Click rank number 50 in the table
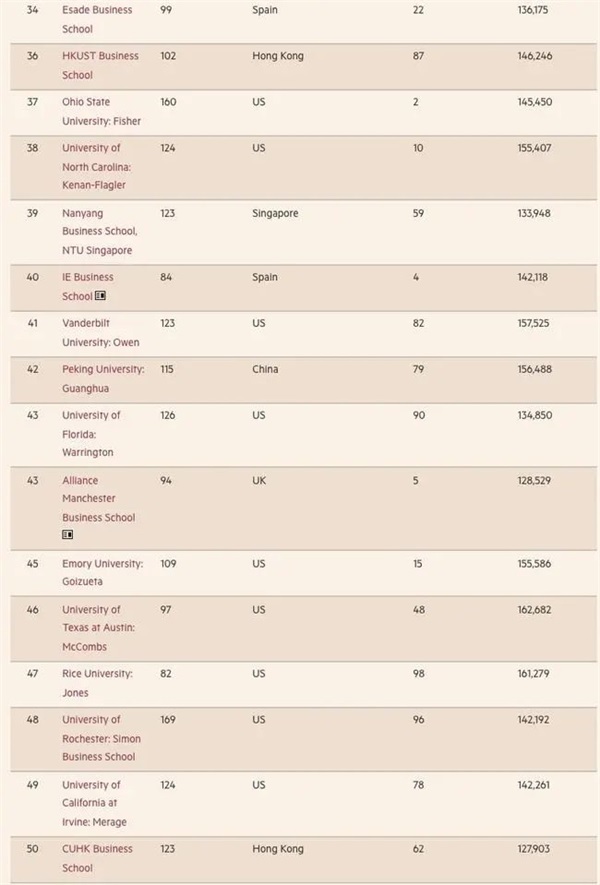The image size is (600, 885). (x=33, y=849)
